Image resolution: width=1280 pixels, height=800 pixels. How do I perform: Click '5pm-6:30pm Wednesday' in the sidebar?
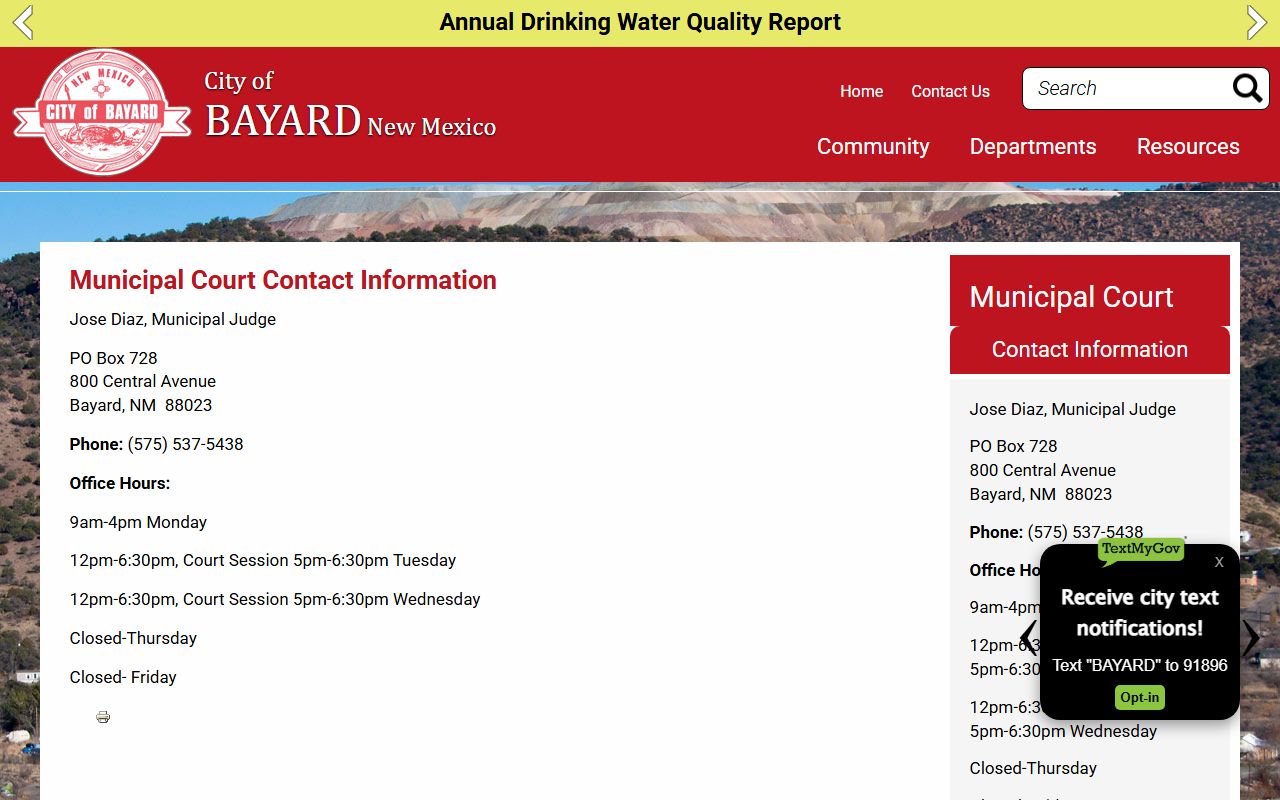(x=1063, y=731)
